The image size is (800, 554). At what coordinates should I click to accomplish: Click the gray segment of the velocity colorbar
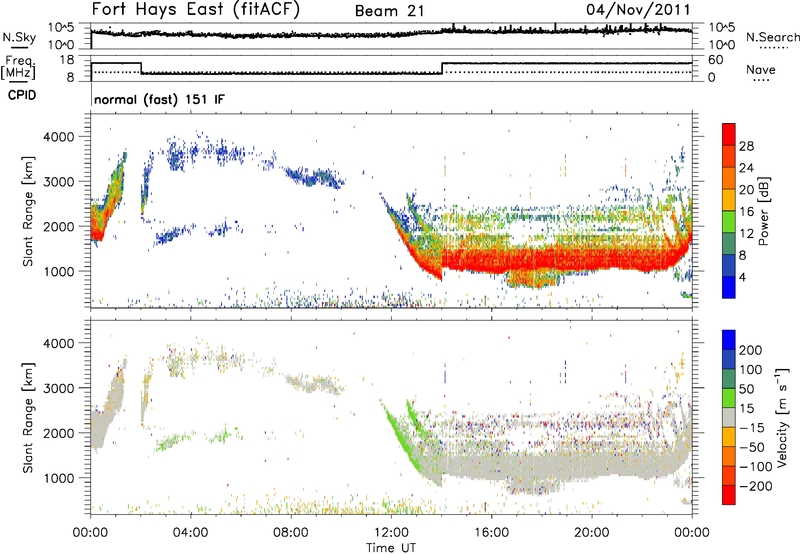pyautogui.click(x=729, y=417)
